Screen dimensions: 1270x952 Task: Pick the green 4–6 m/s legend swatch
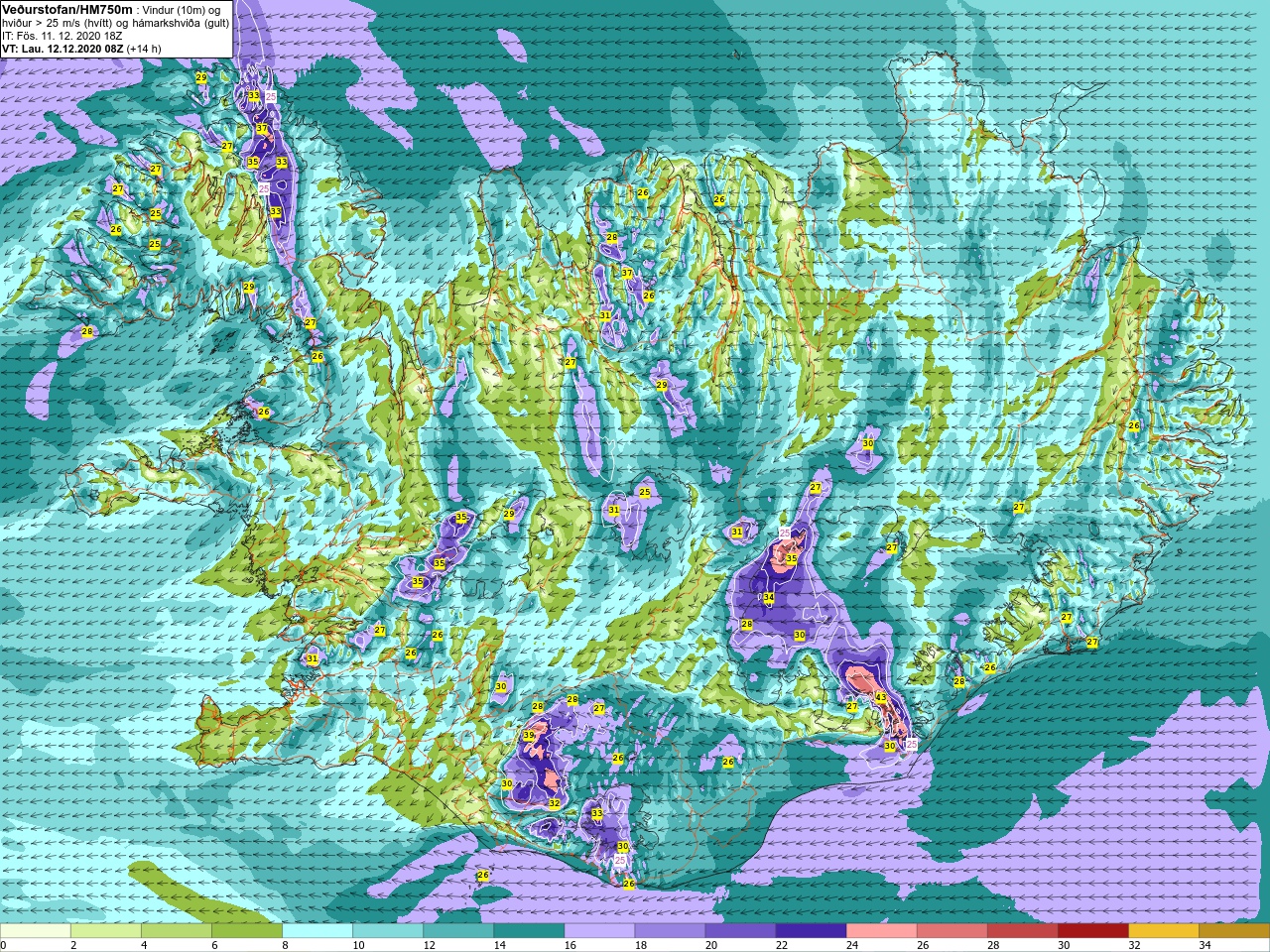177,931
